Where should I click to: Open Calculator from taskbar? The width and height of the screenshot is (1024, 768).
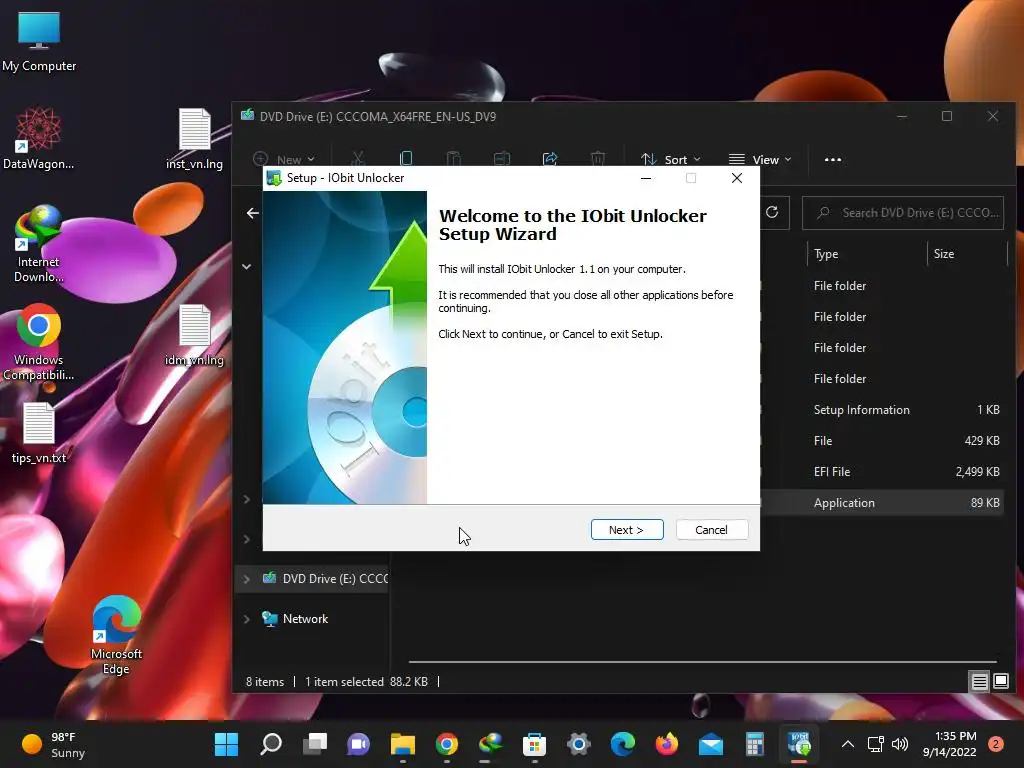tap(754, 744)
